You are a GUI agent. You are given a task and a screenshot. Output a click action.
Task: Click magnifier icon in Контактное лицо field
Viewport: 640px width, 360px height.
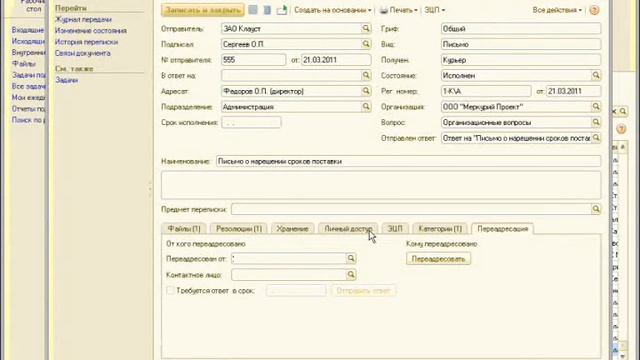pos(351,274)
